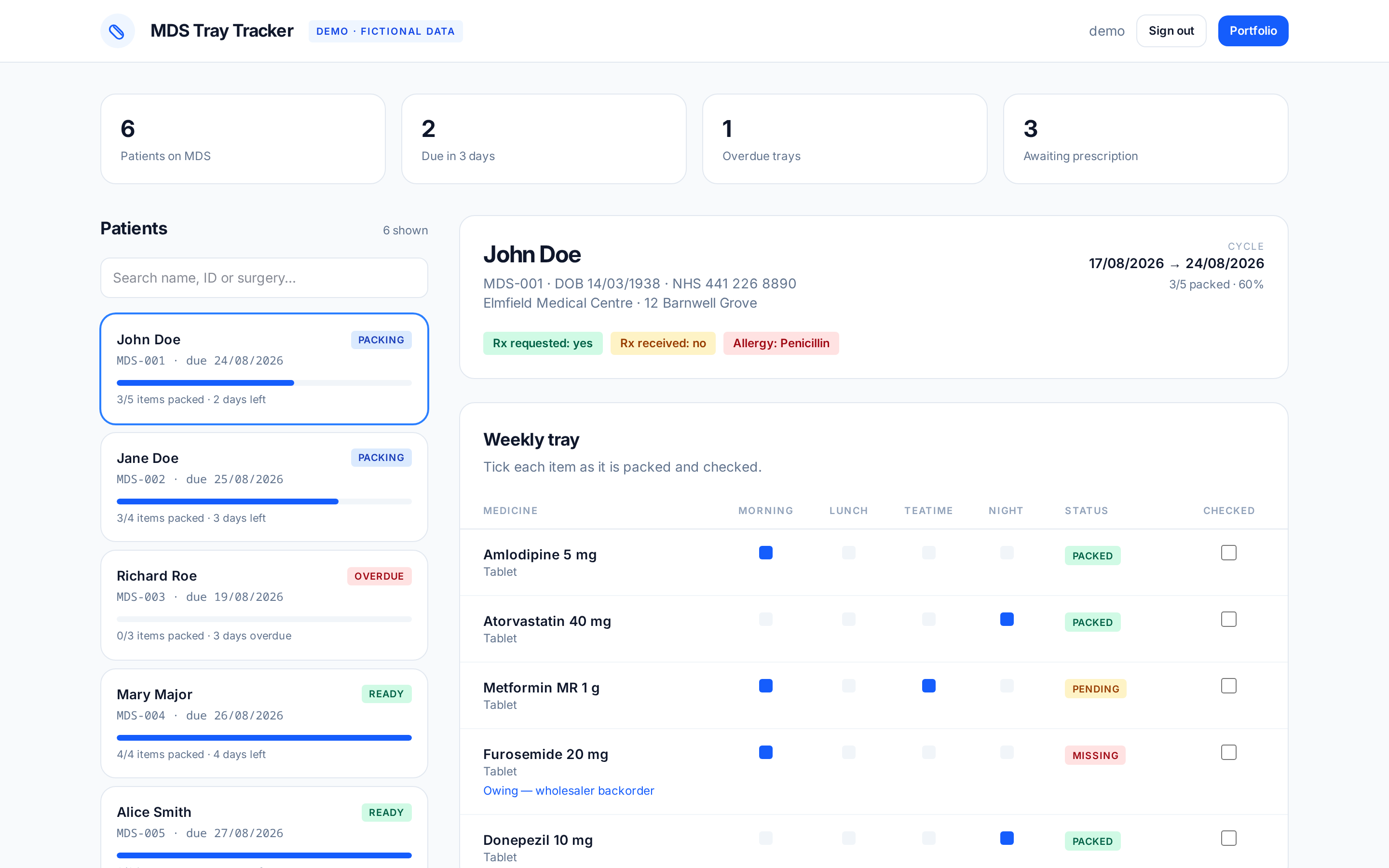This screenshot has height=868, width=1389.
Task: Click the MISSING status badge for Furosemide
Action: point(1095,756)
